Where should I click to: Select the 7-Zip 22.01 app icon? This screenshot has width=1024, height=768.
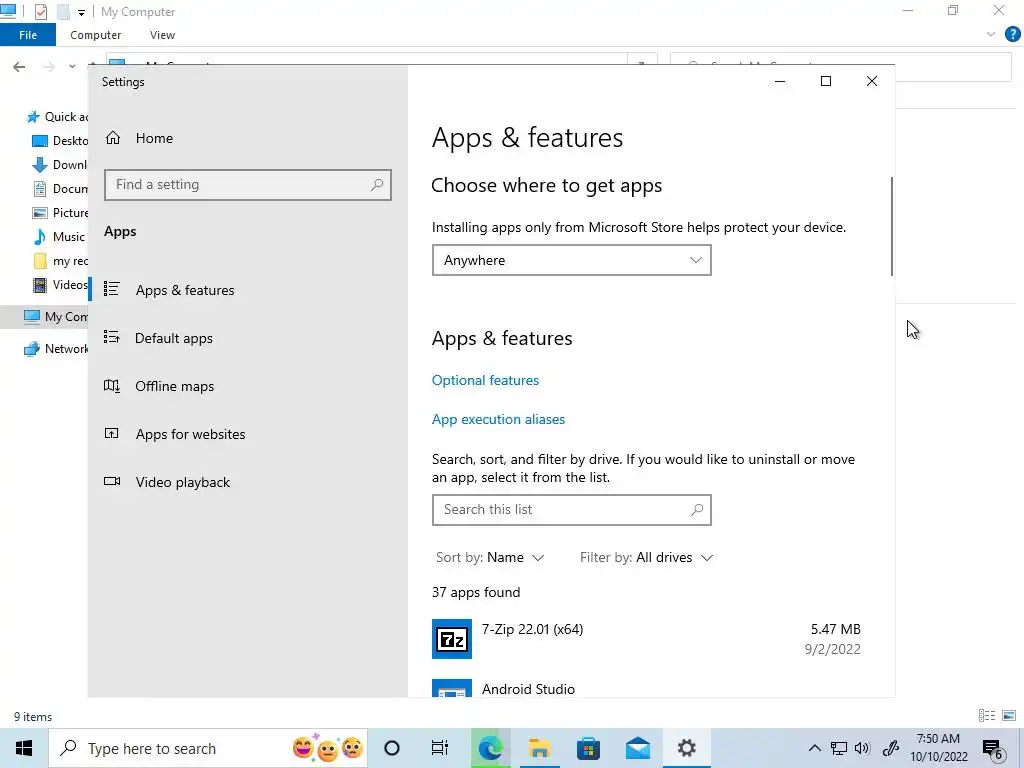pos(452,639)
